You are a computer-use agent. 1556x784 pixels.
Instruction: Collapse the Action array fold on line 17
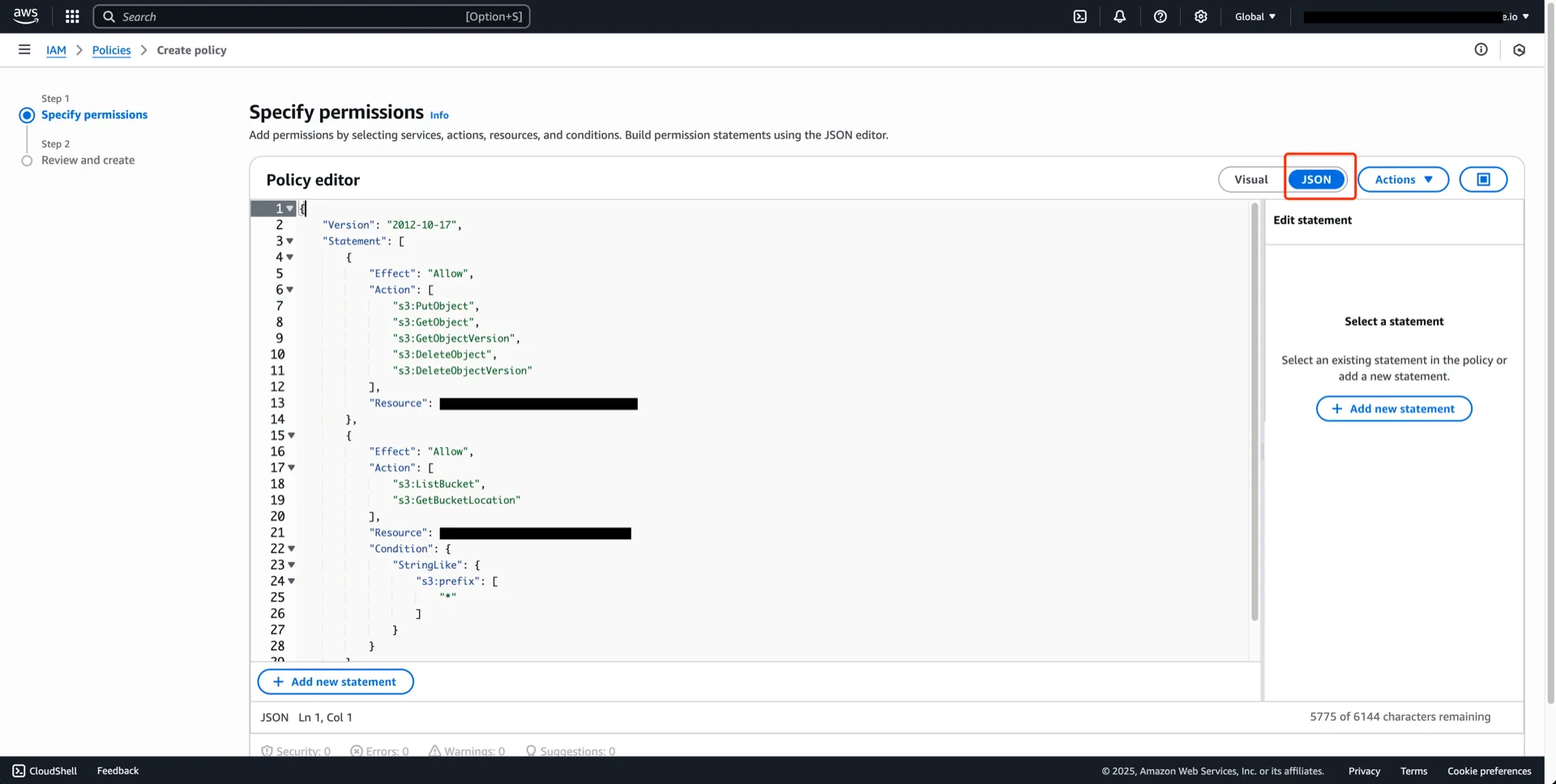(x=292, y=468)
